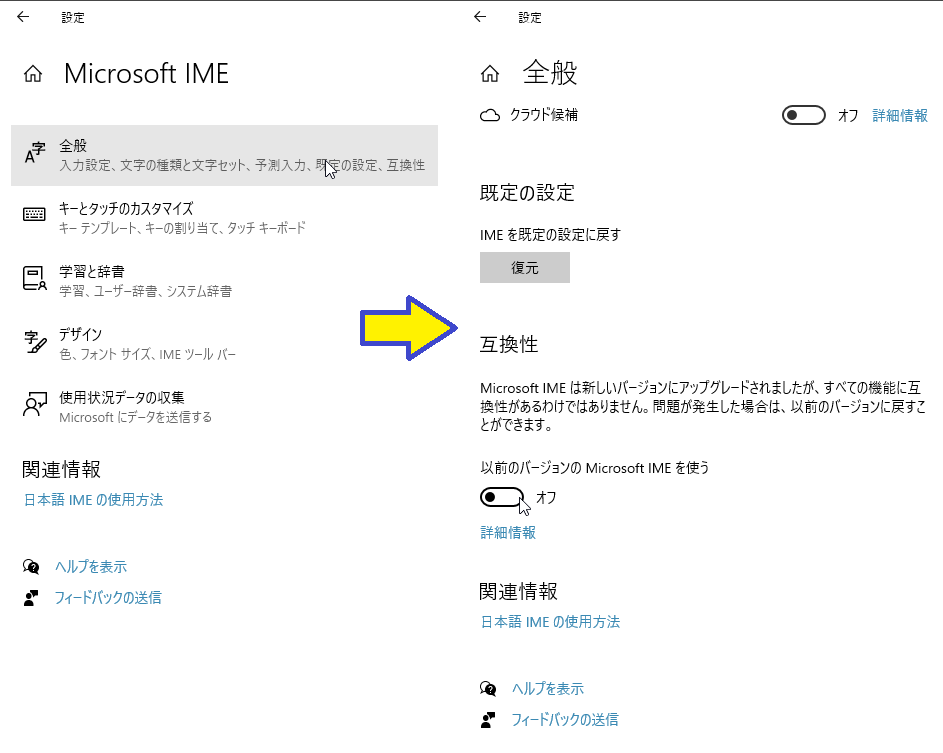Click the 全般 A字 icon

(x=35, y=153)
